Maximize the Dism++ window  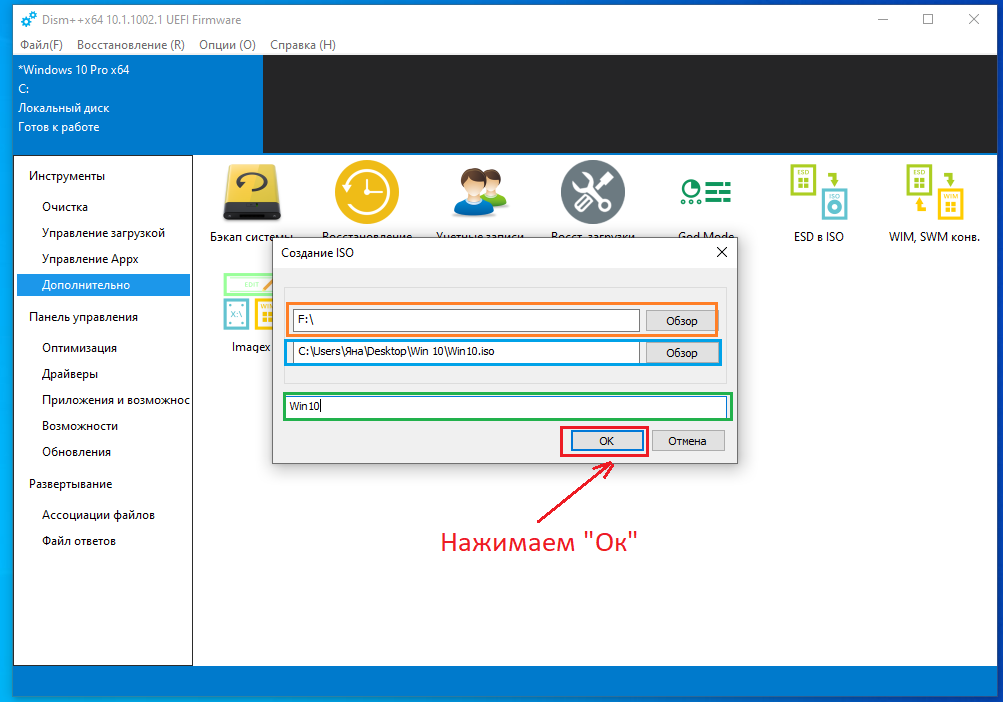928,20
